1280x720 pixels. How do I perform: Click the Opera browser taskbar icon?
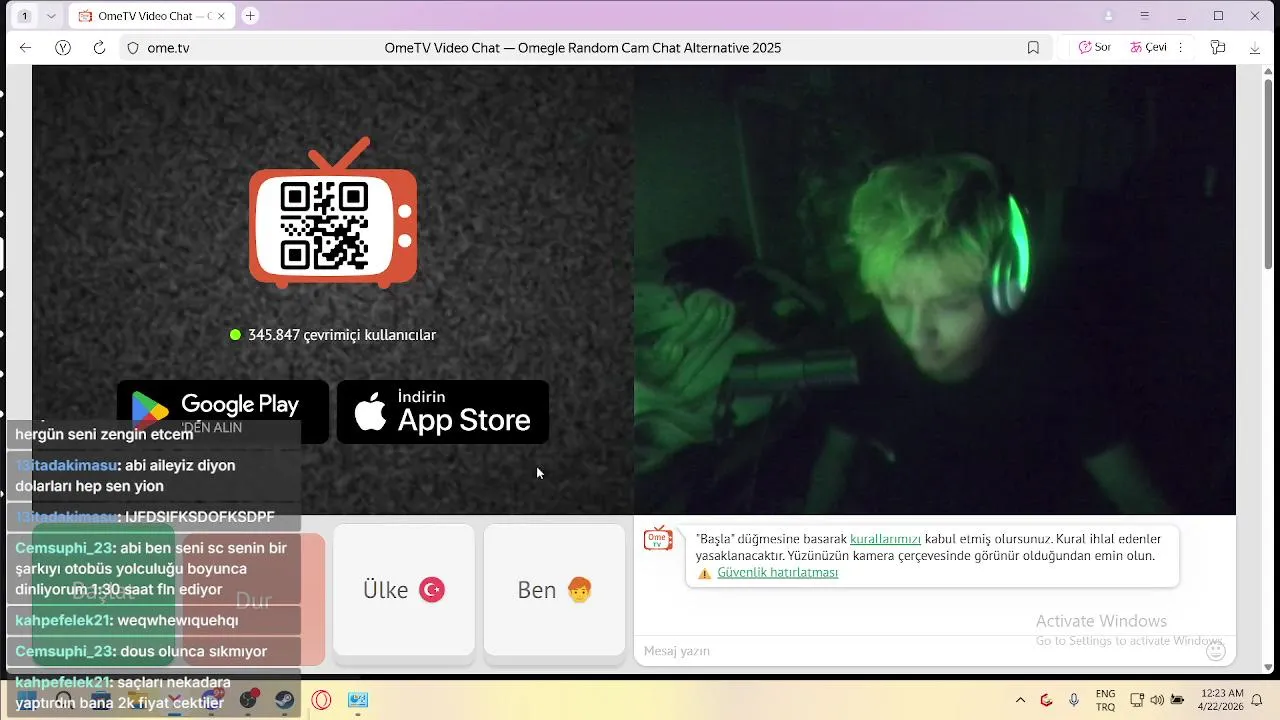point(321,700)
